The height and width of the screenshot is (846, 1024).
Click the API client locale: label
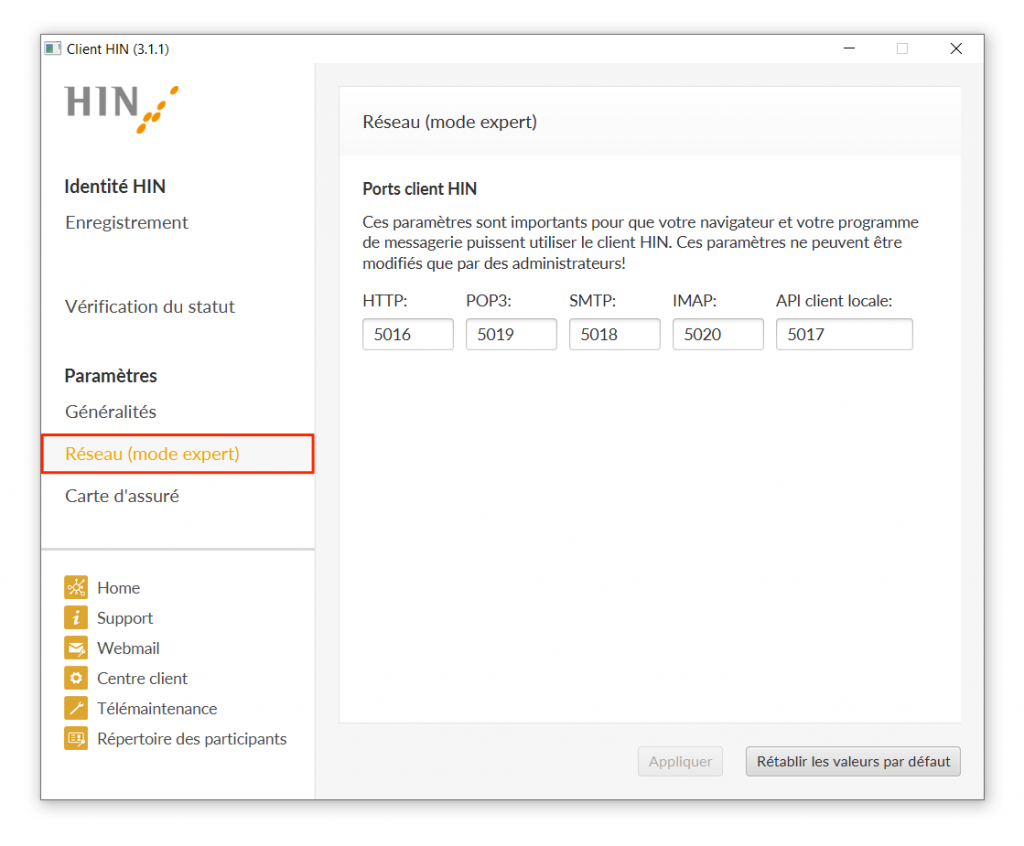click(x=834, y=301)
